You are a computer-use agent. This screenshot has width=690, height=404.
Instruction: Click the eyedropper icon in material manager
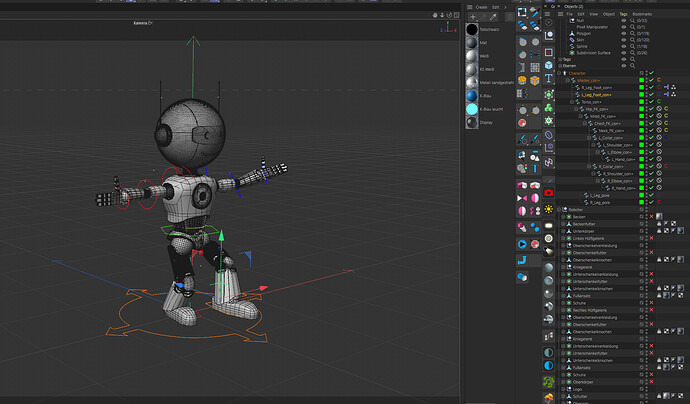493,17
